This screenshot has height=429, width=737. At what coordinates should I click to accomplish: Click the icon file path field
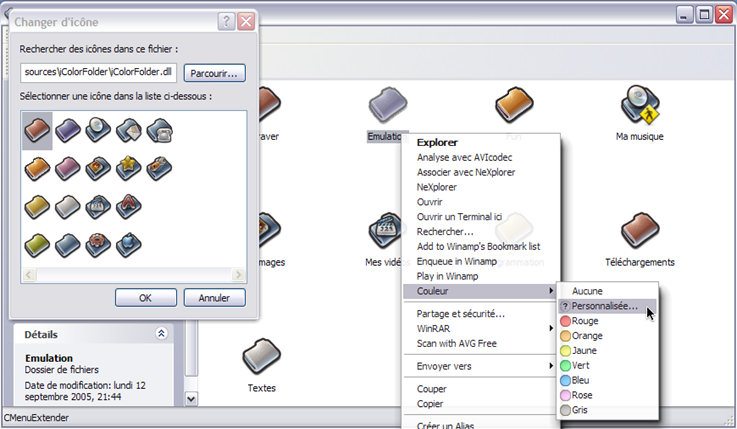point(100,72)
